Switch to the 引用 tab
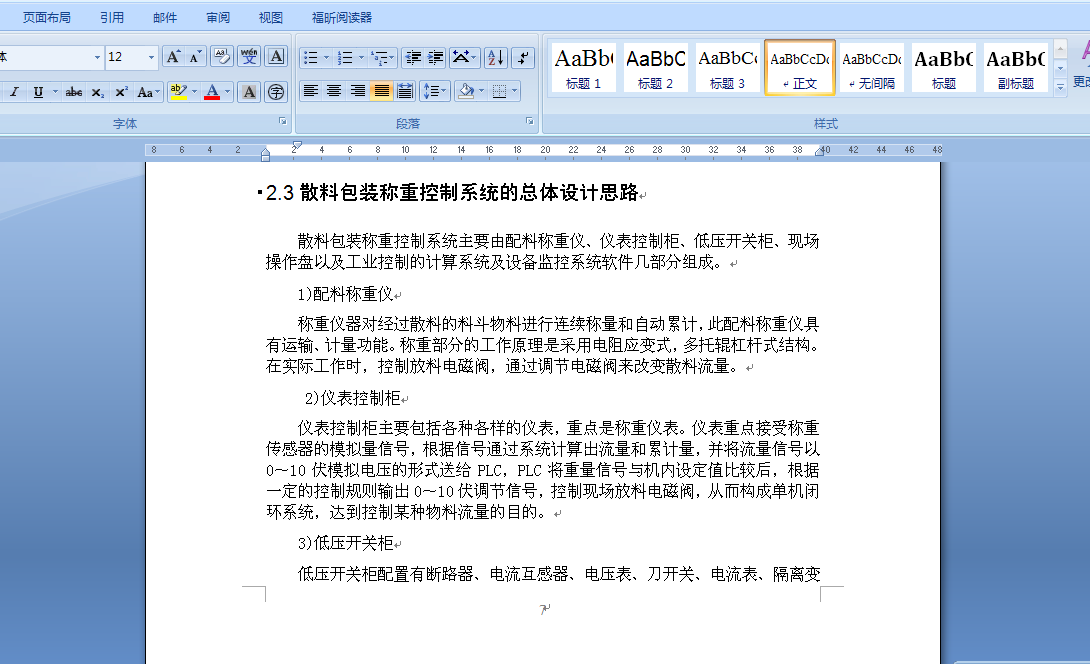 point(112,17)
